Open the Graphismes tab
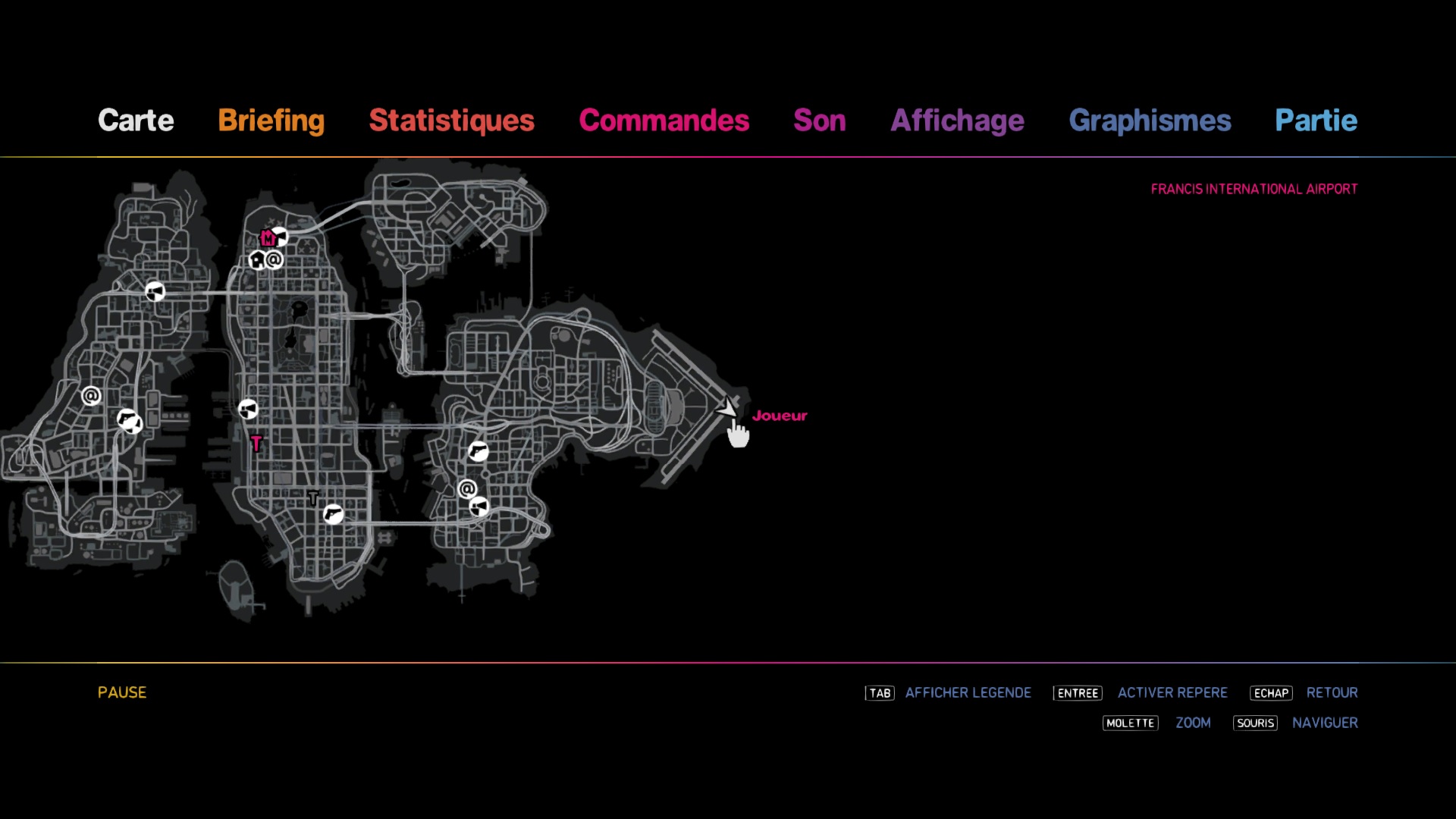Screen dimensions: 1456x819 click(x=1150, y=121)
